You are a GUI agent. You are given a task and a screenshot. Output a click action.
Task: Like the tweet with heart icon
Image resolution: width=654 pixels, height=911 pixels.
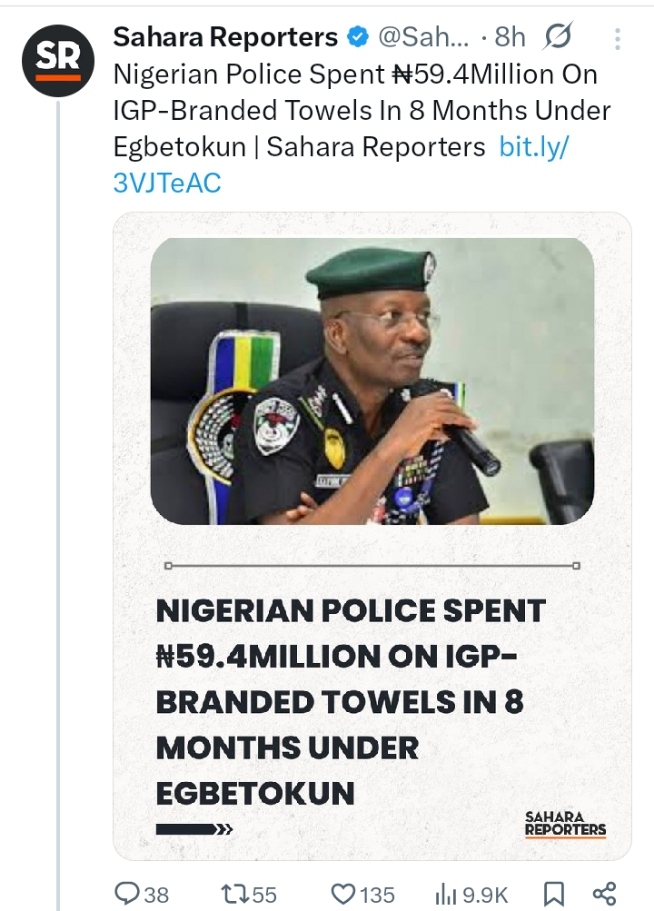pyautogui.click(x=343, y=893)
